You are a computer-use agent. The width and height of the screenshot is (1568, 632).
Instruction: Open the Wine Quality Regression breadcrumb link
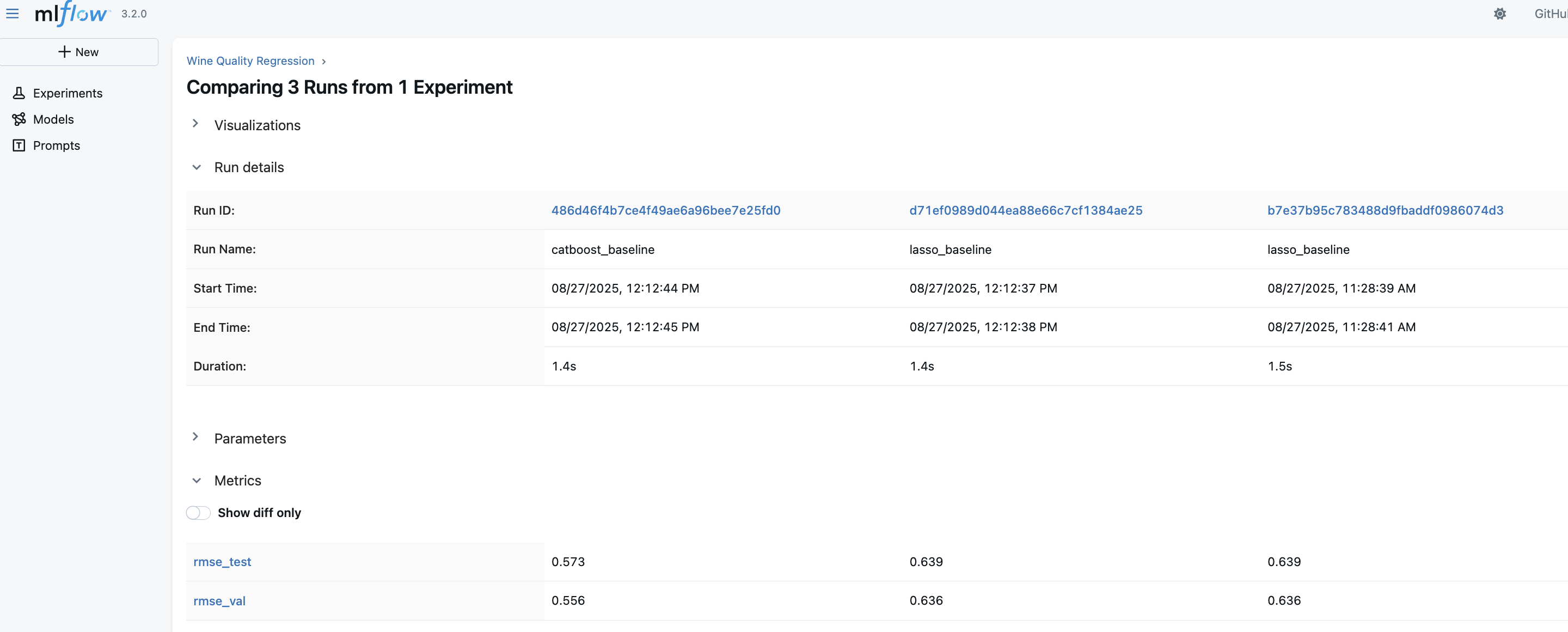pos(250,61)
